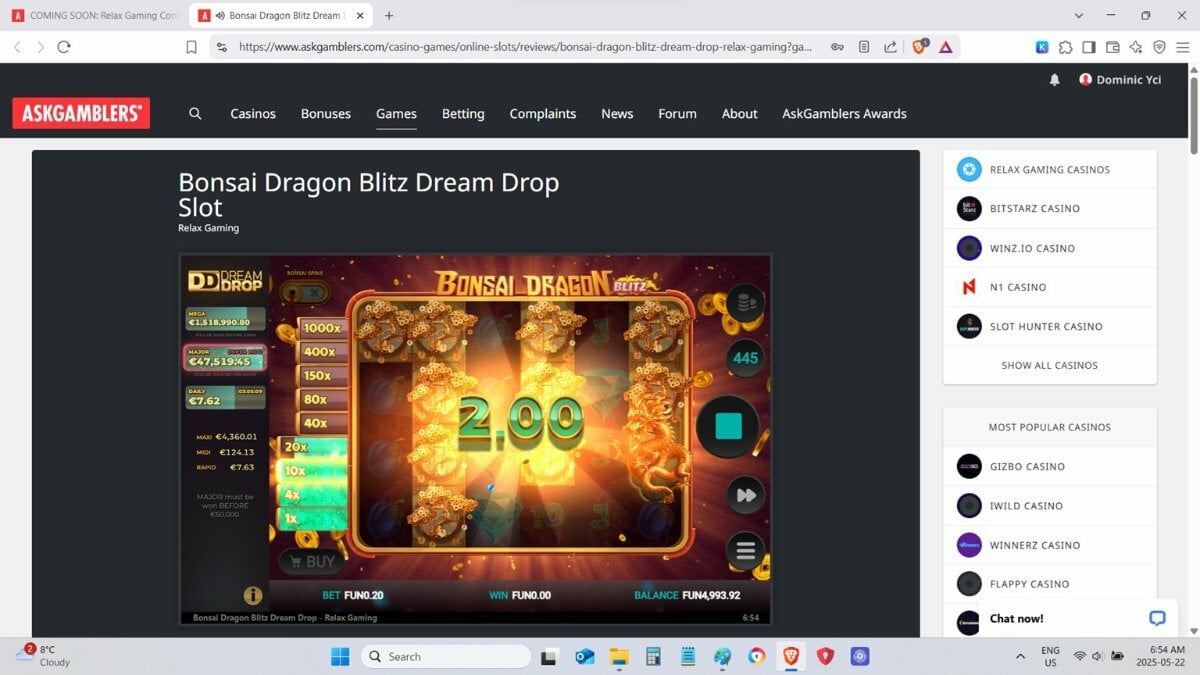Open Winnerz Casino from popular casinos
The height and width of the screenshot is (675, 1200).
click(x=1050, y=545)
